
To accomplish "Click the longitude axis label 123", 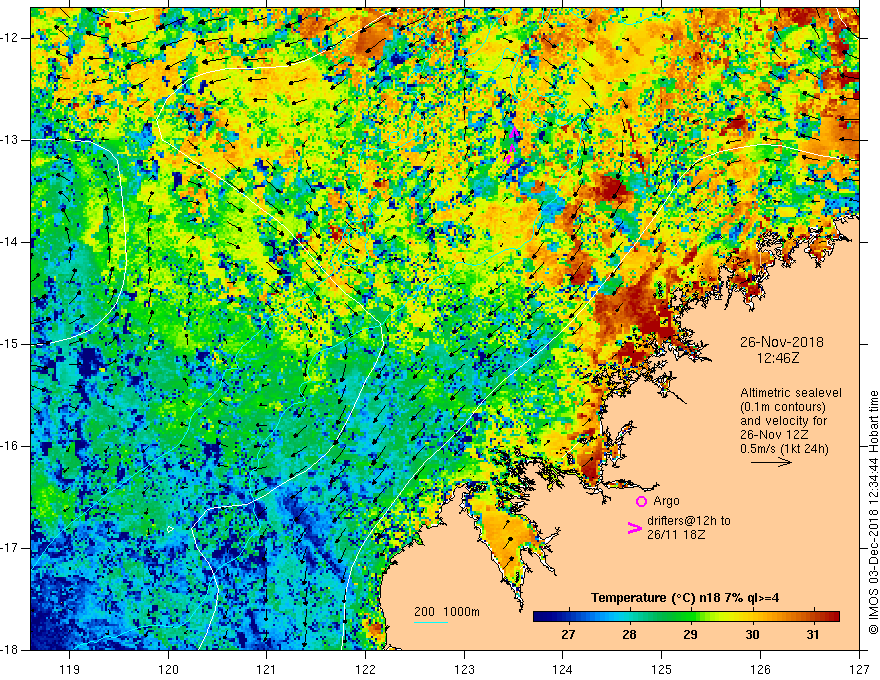I will [464, 669].
